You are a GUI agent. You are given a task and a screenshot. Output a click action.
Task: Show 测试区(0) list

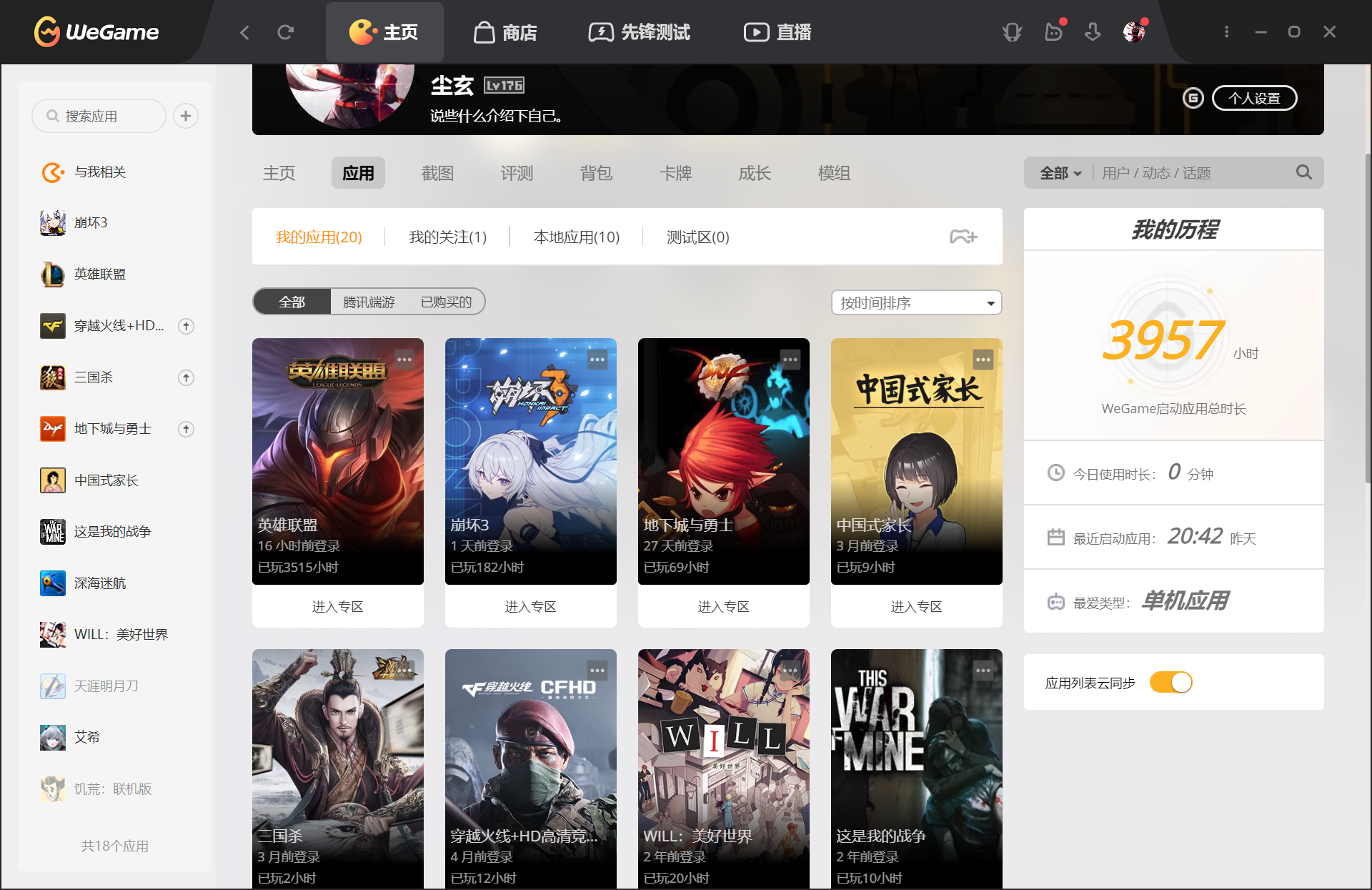coord(697,237)
